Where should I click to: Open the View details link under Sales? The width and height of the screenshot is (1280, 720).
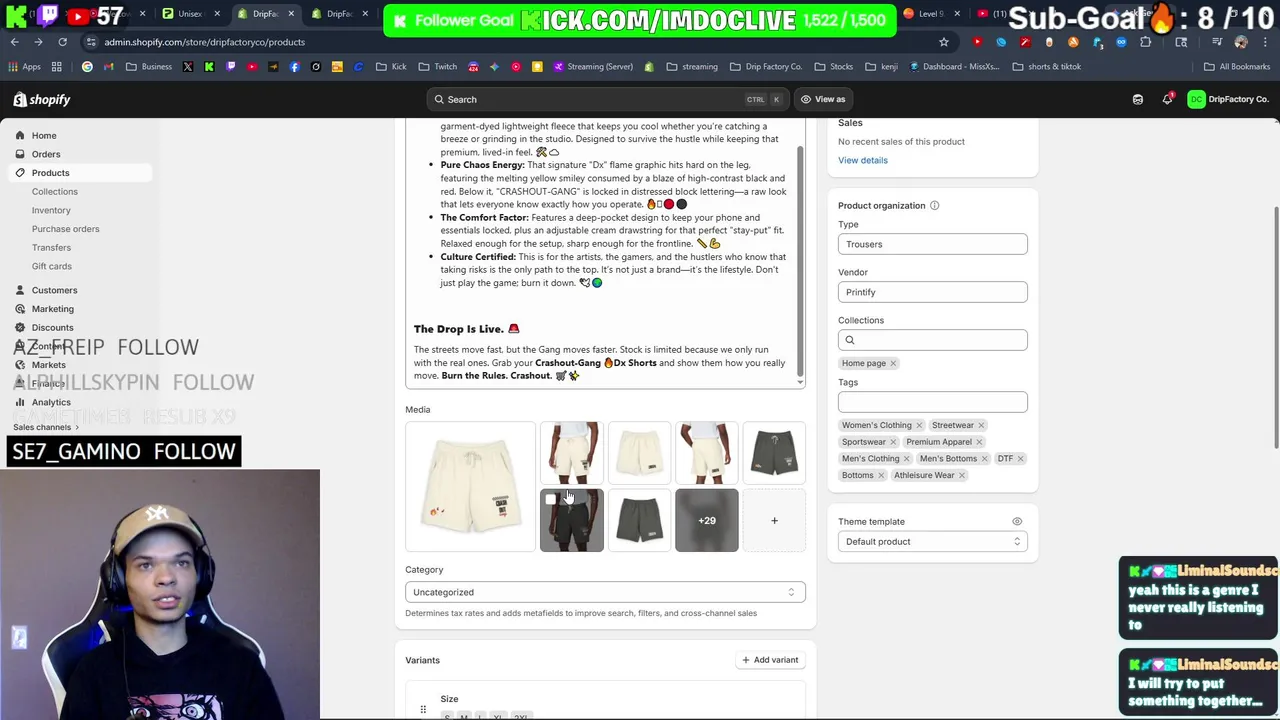(x=862, y=160)
